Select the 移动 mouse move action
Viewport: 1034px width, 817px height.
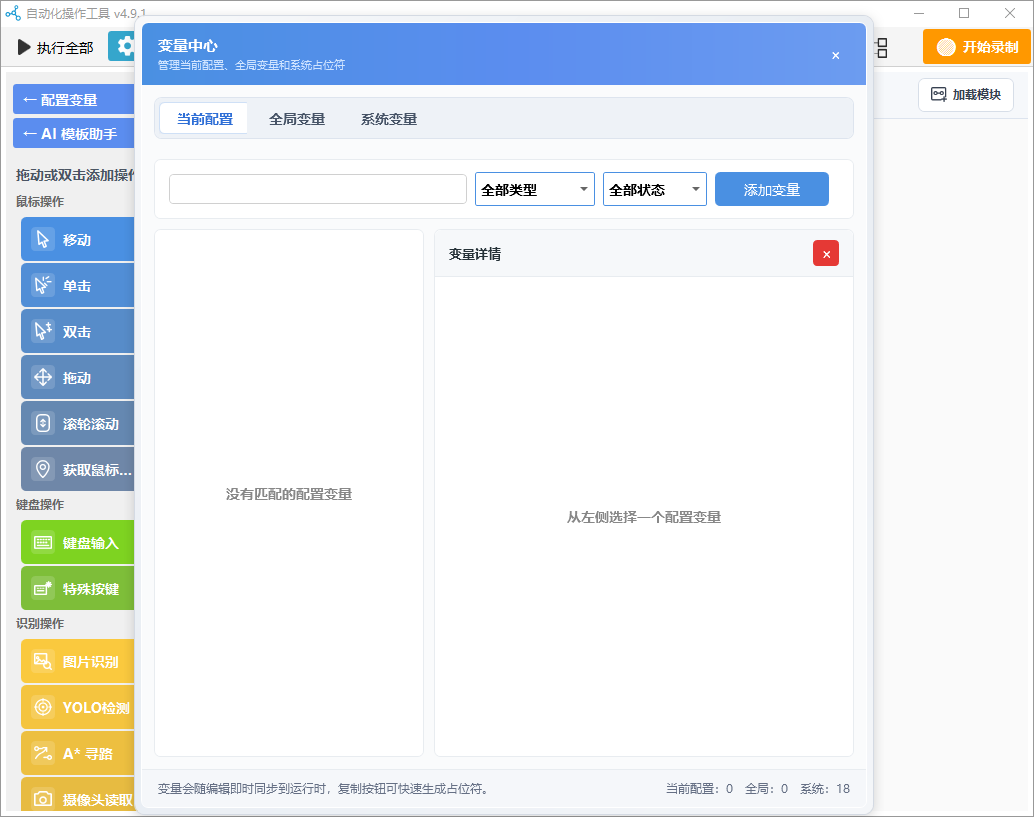coord(78,239)
